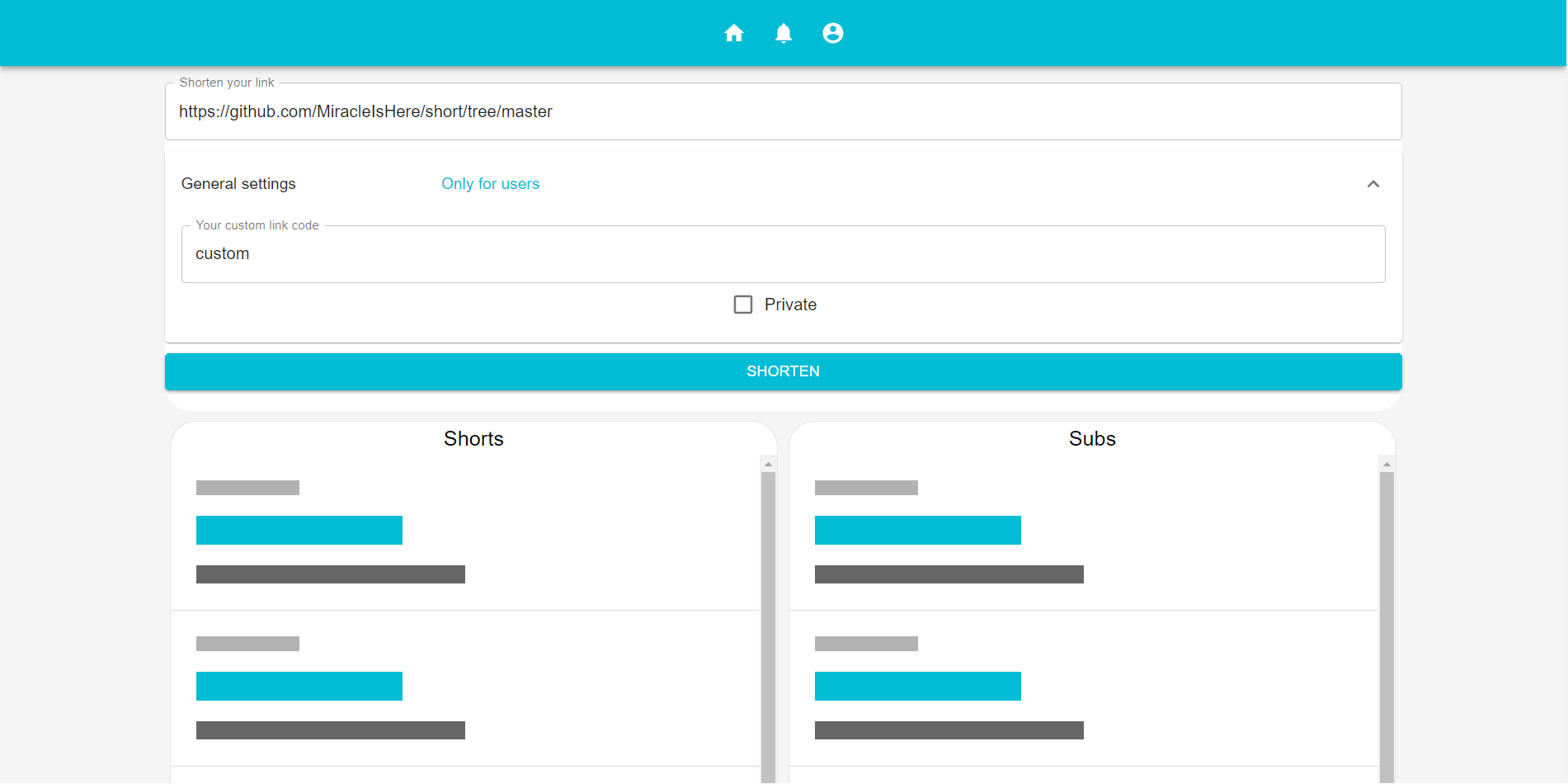
Task: Focus the Shorten your link field
Action: pyautogui.click(x=783, y=111)
